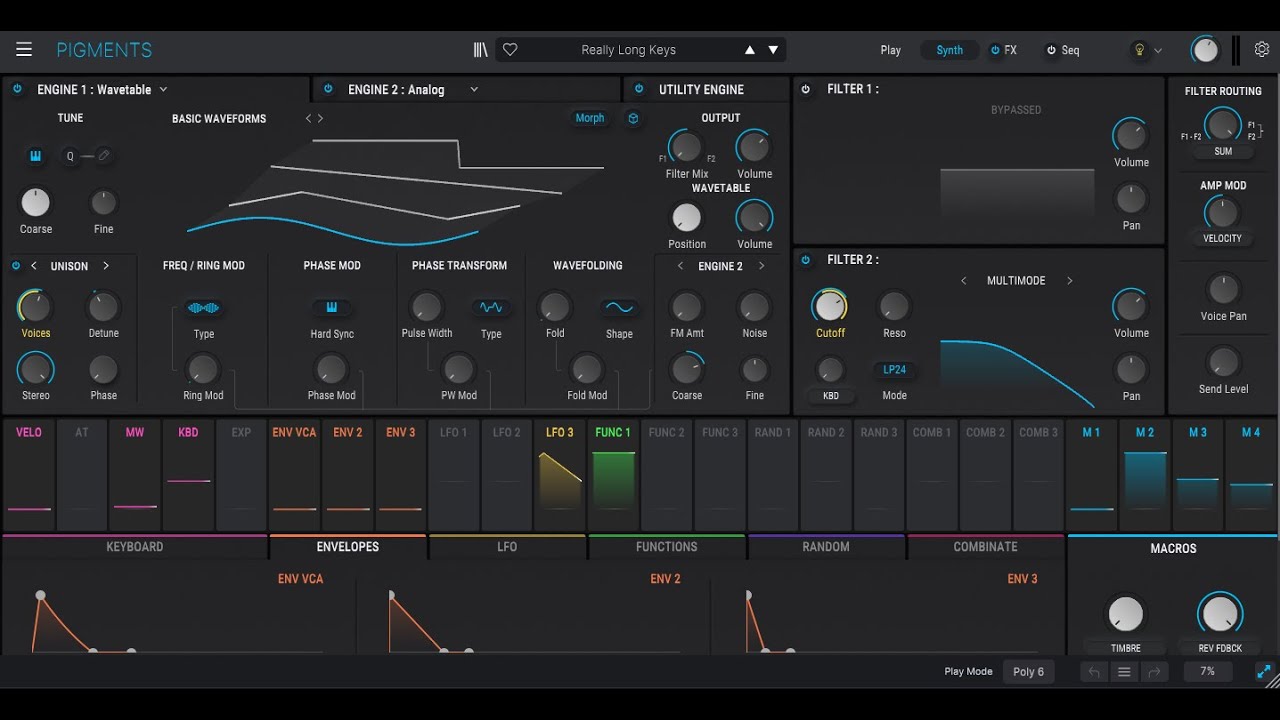
Task: Undo last action arrow
Action: tap(1094, 672)
